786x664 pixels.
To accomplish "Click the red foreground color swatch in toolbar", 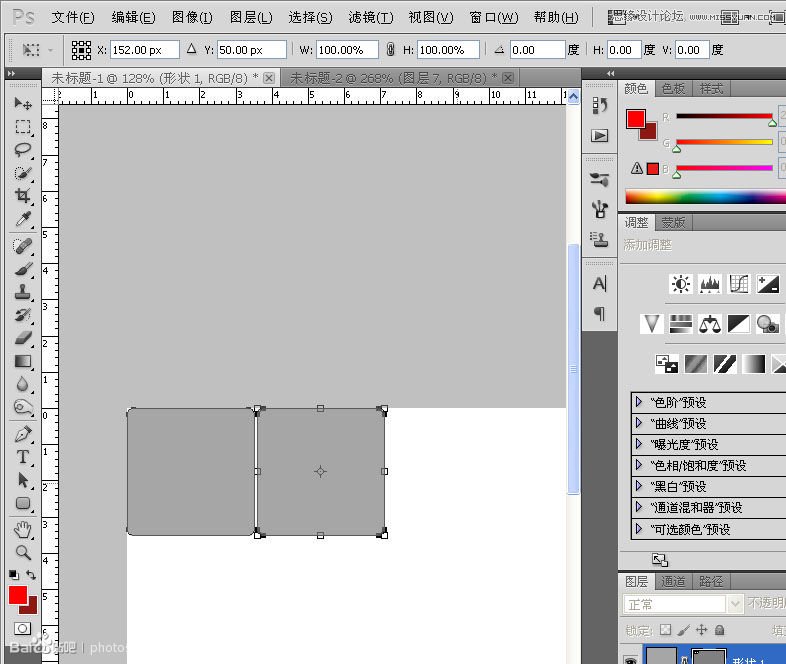I will pos(18,596).
